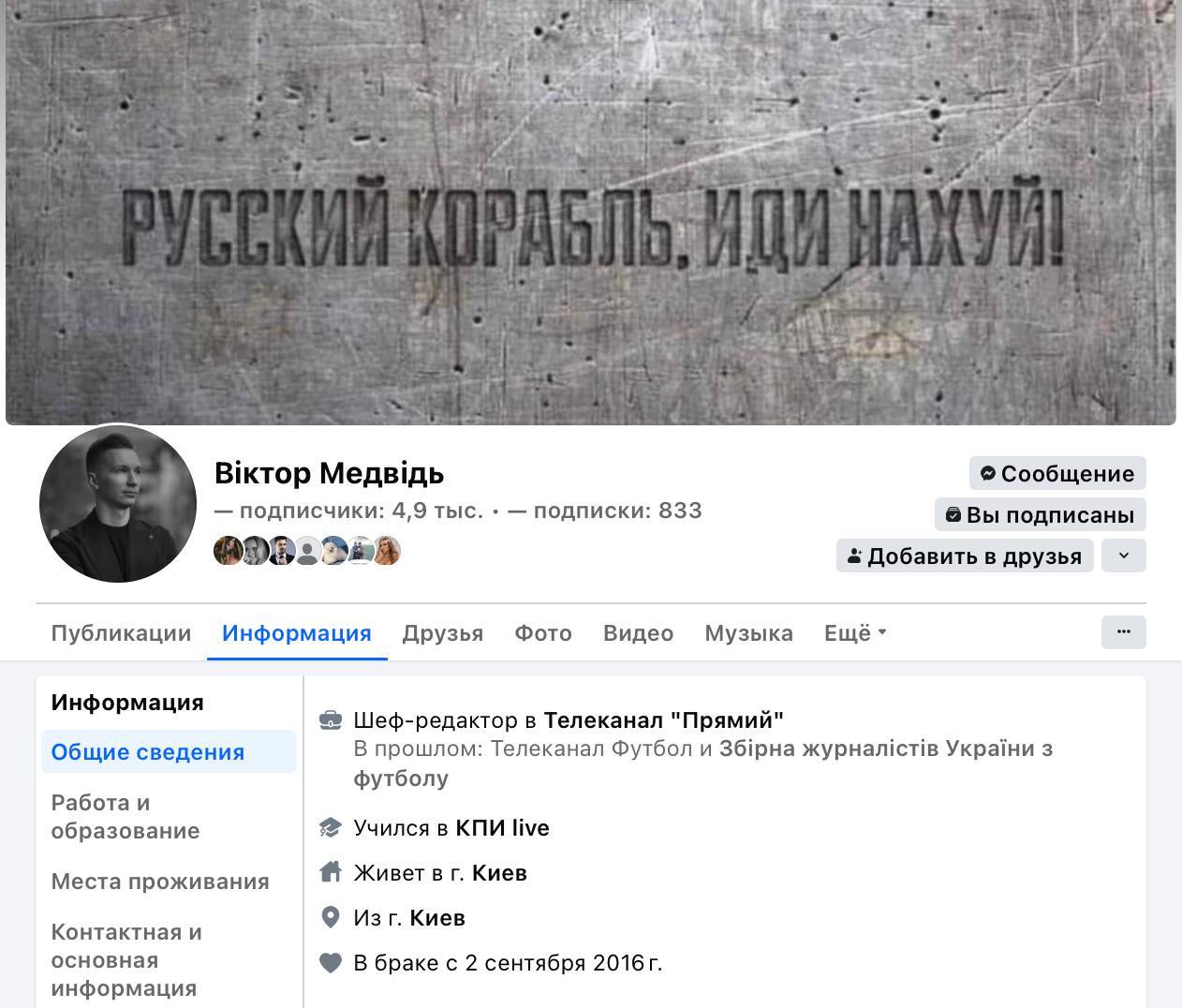Open the cover photo with engraved text
This screenshot has width=1182, height=1008.
(x=591, y=212)
